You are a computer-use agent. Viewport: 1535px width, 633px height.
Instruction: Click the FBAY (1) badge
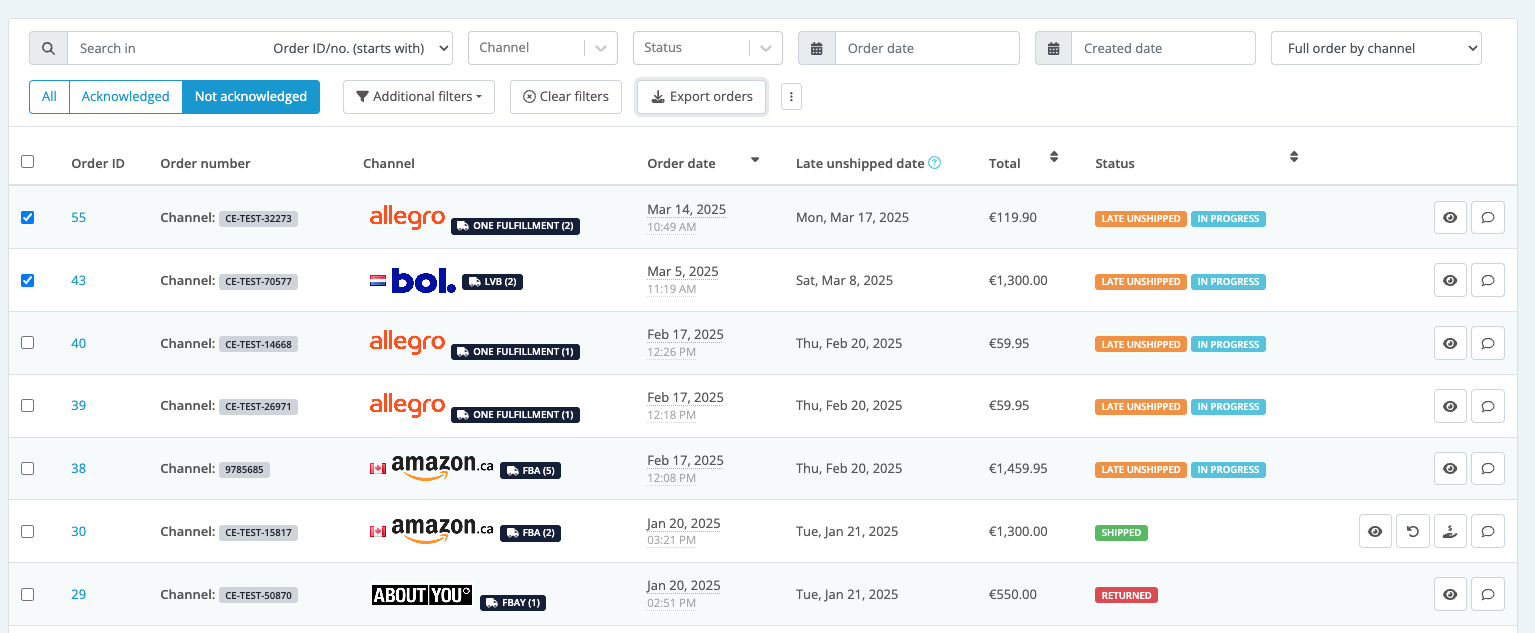click(513, 603)
